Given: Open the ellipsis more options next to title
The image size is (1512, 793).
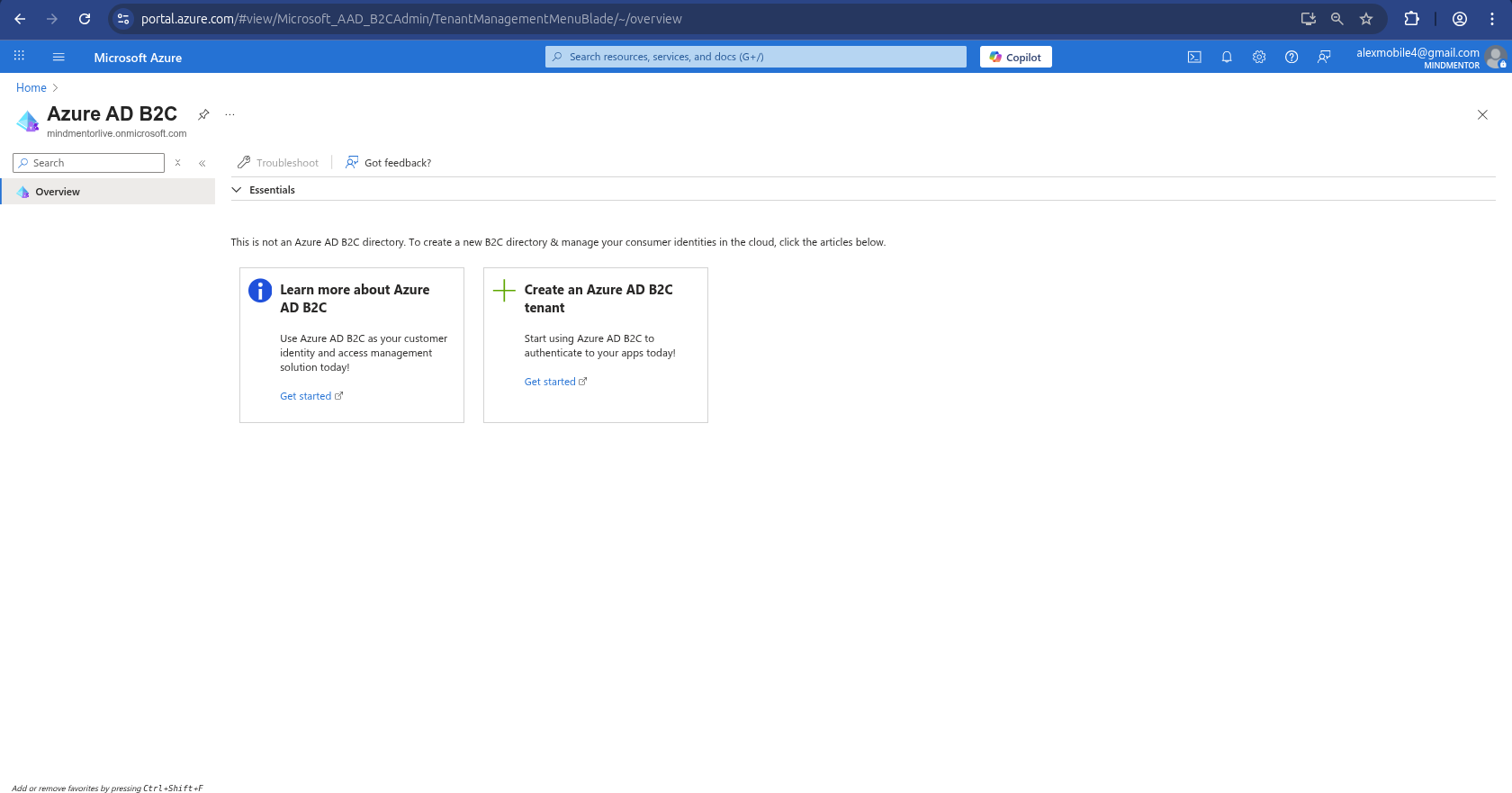Looking at the screenshot, I should (229, 114).
